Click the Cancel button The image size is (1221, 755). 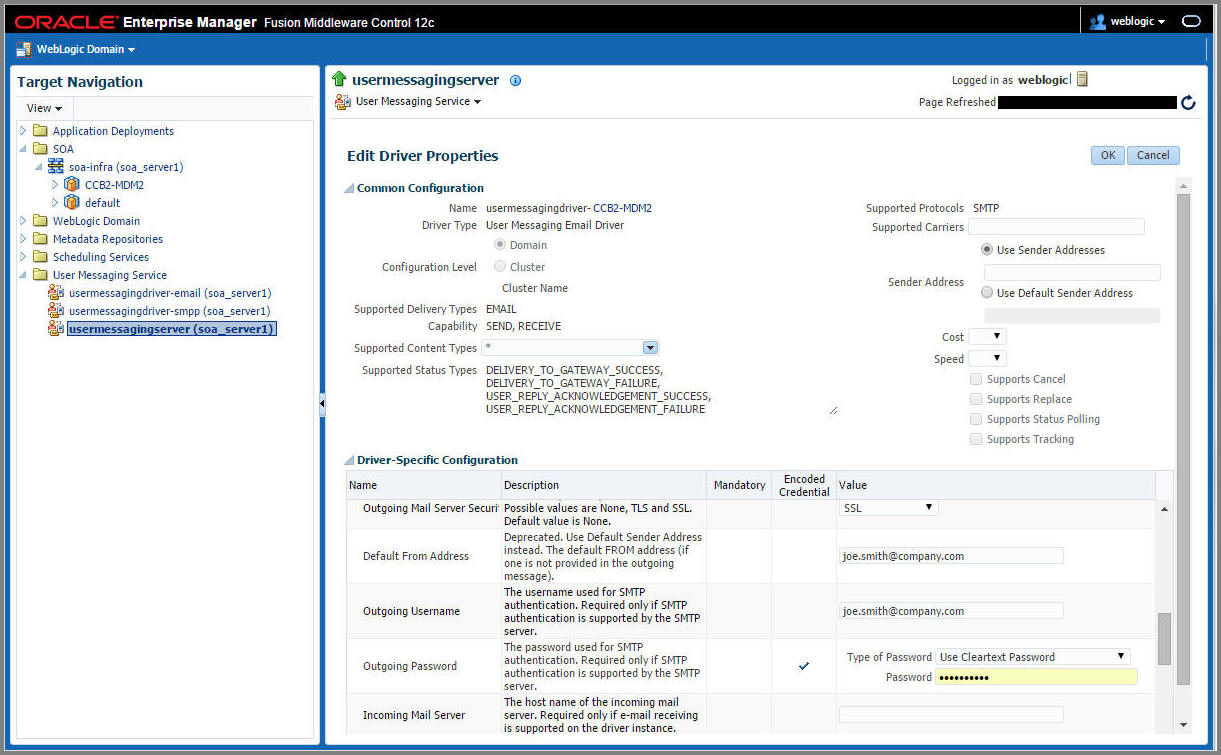[1153, 155]
